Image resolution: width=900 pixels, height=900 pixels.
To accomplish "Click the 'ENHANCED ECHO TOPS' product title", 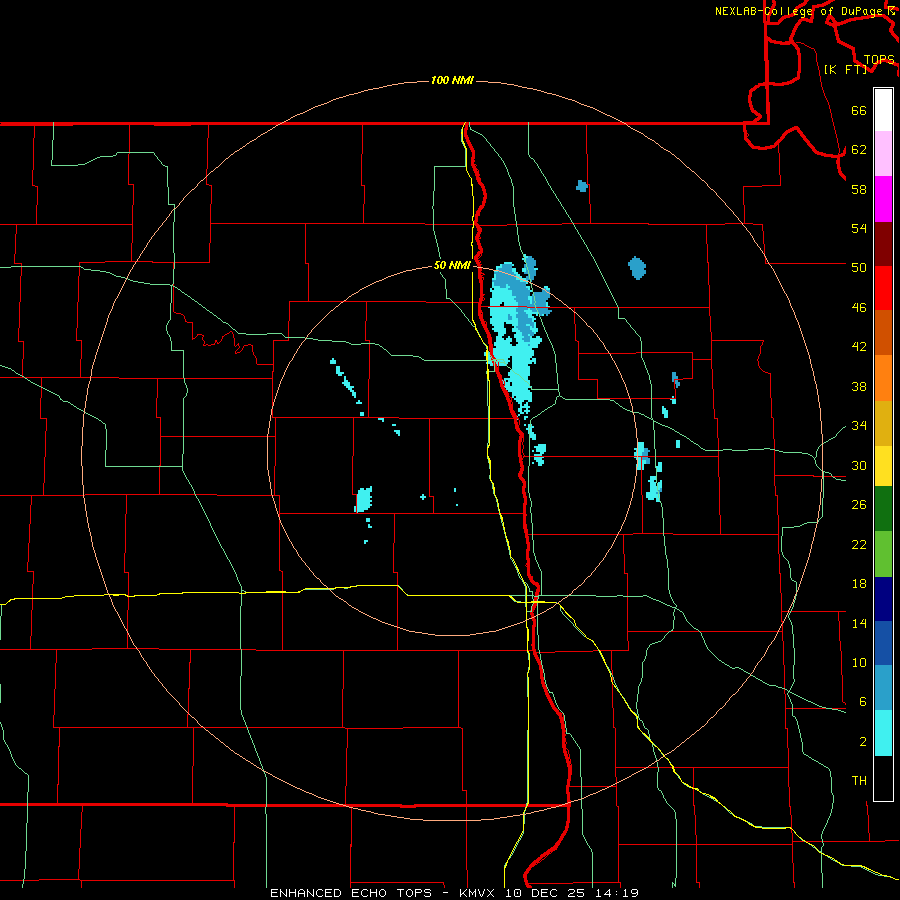I will tap(350, 893).
